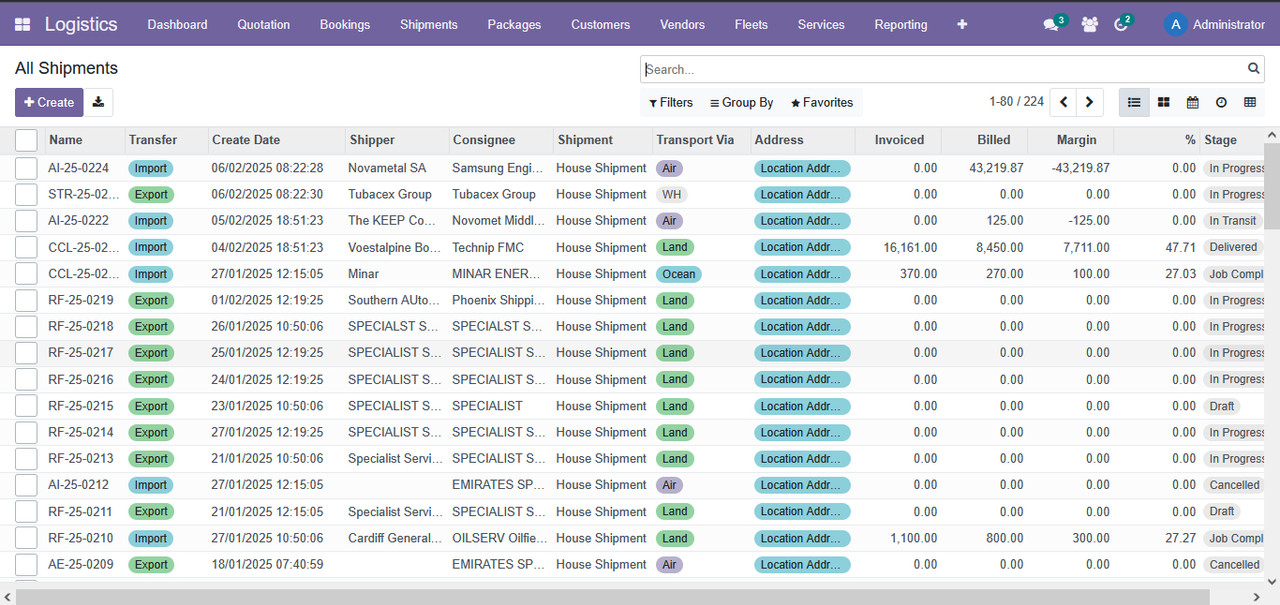
Task: Check the row RF-25-0219 checkbox
Action: (26, 300)
